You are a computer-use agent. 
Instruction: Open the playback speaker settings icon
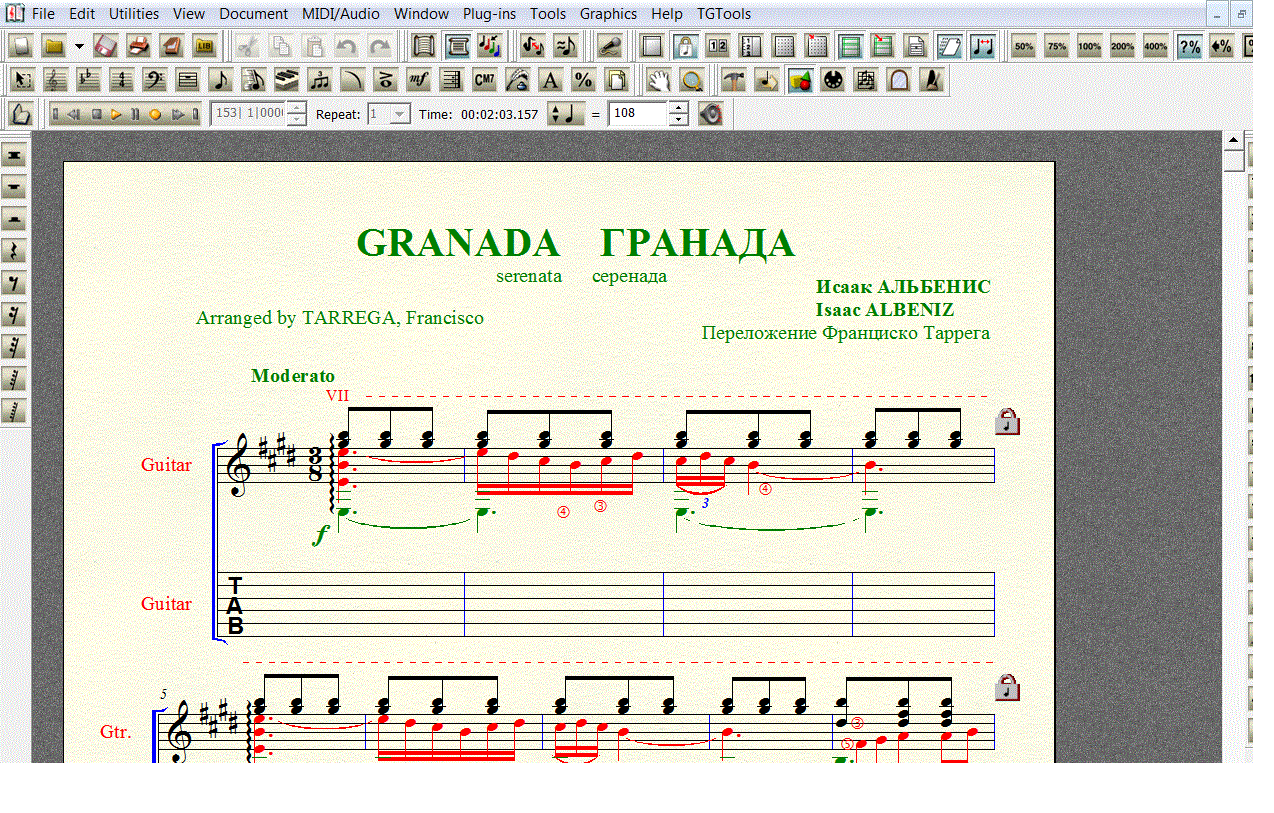[711, 114]
